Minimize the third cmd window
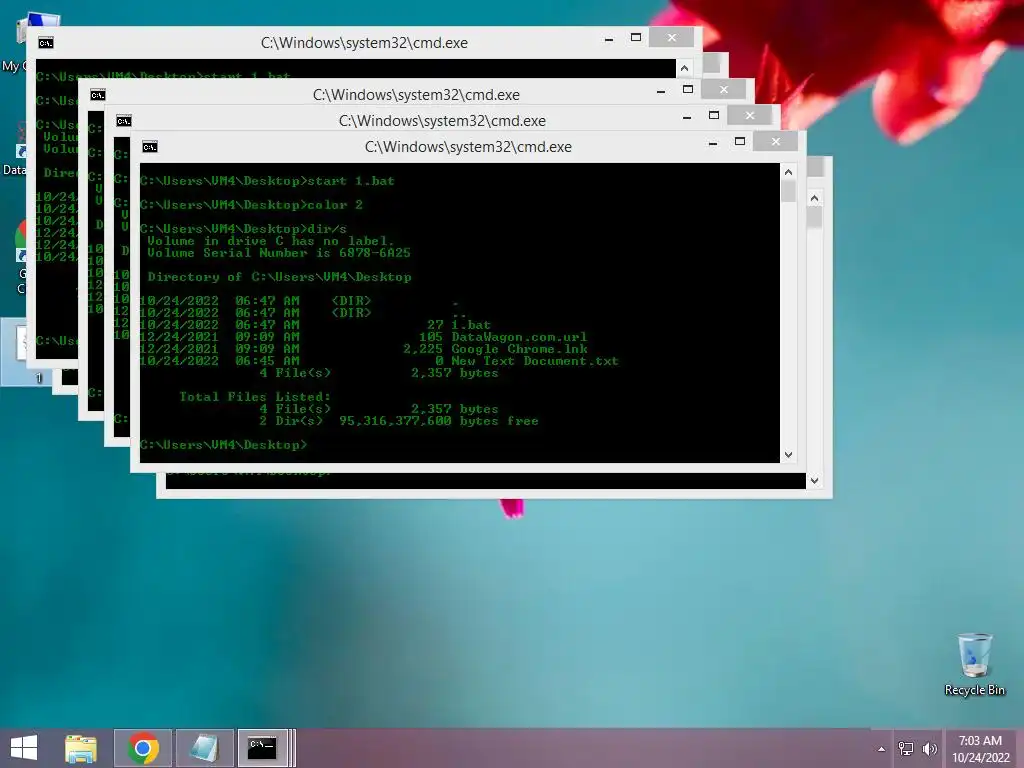 [x=661, y=90]
